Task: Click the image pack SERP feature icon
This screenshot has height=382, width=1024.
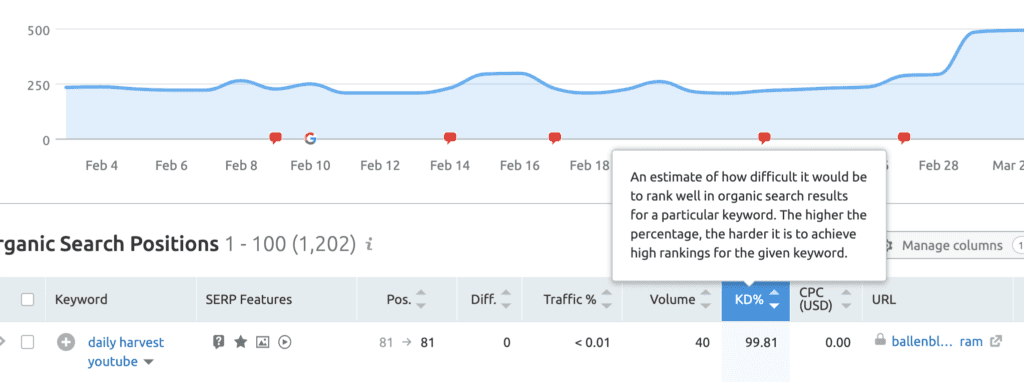Action: click(263, 342)
